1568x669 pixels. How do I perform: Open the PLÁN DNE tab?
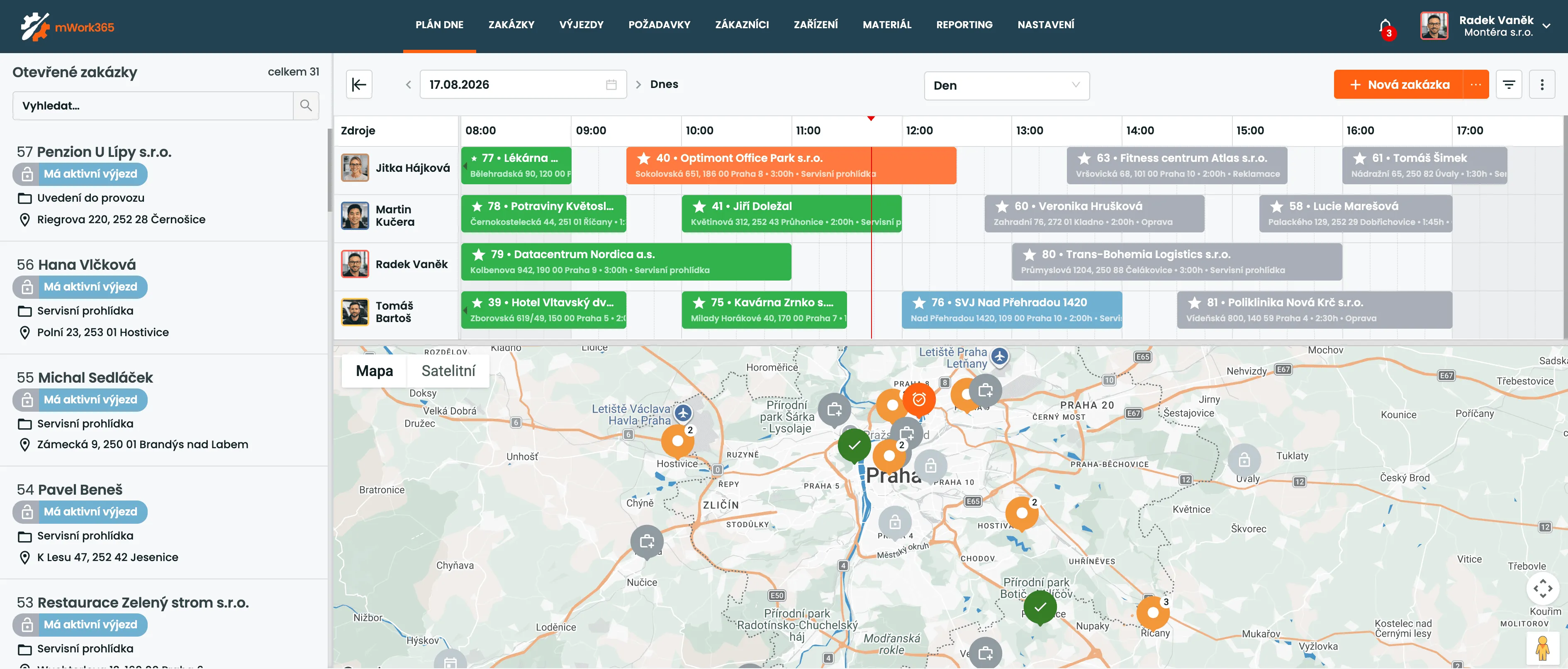[439, 25]
